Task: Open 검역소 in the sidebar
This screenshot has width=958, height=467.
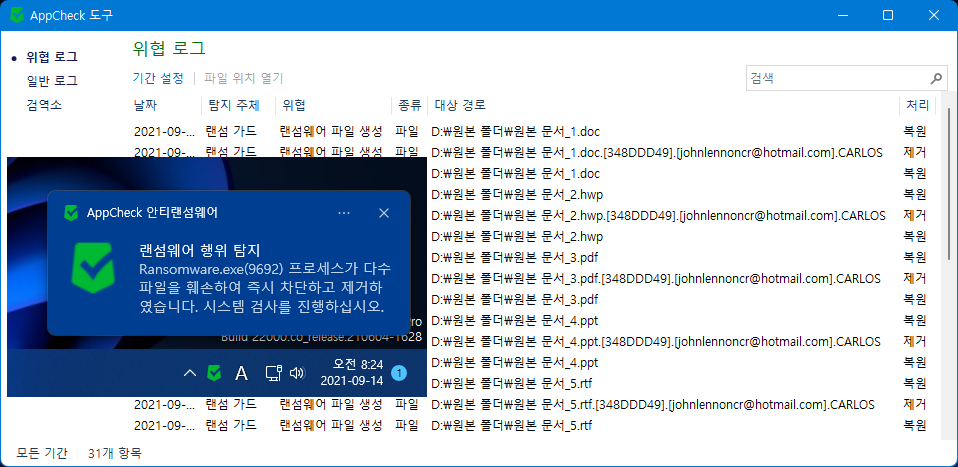Action: click(x=45, y=105)
